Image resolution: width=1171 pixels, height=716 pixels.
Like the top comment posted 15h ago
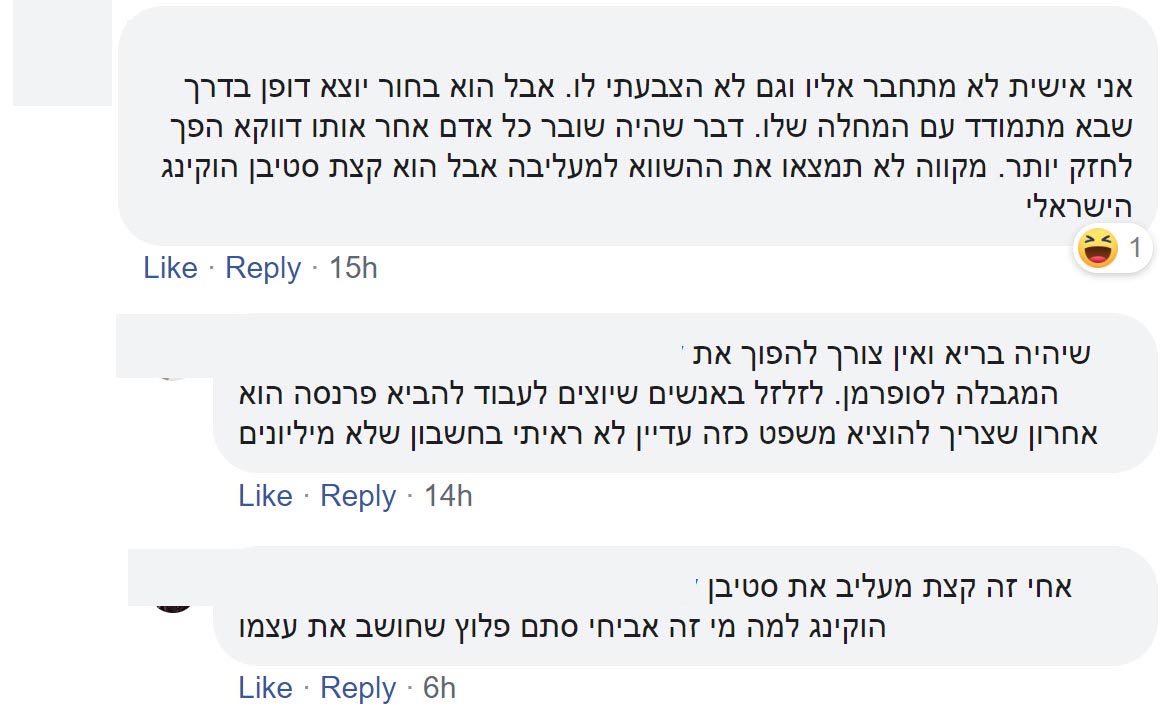coord(170,268)
